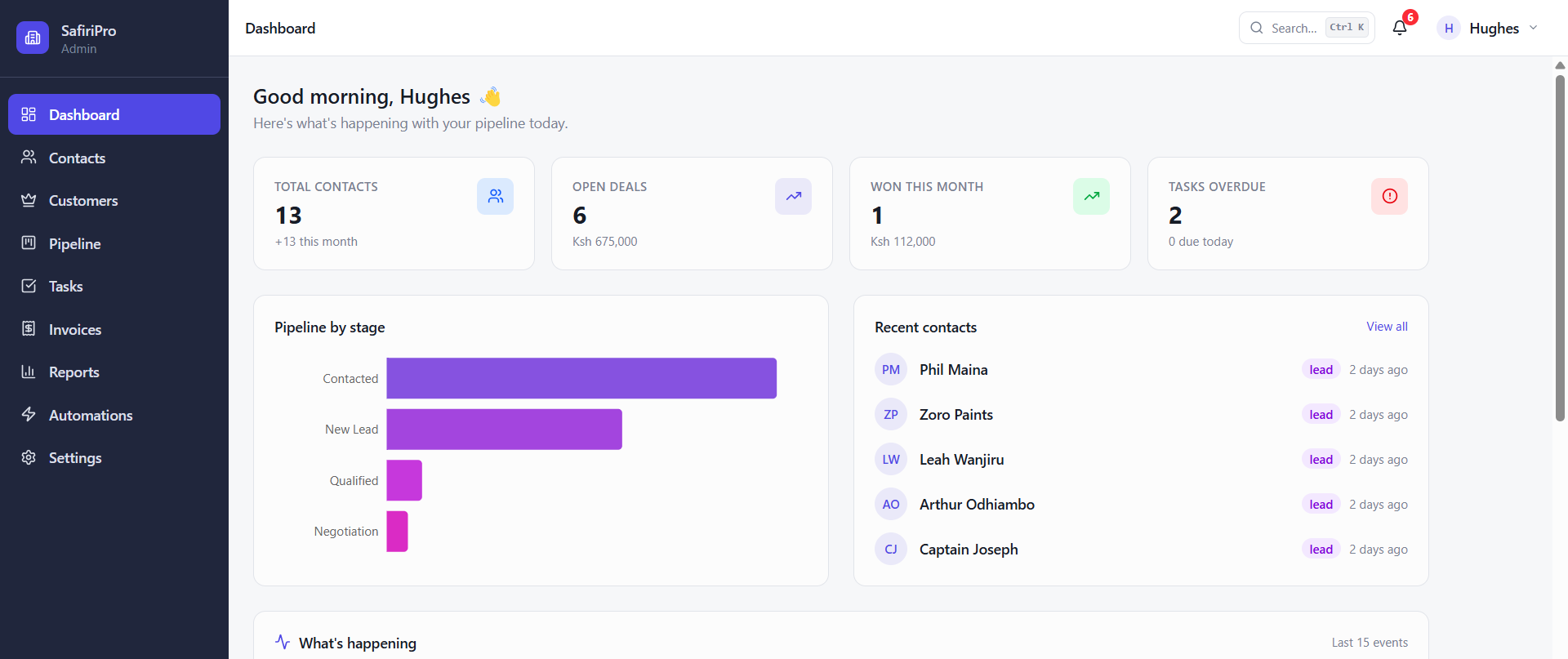Select the Dashboard sidebar item
Screen dimensions: 1568x659
pyautogui.click(x=114, y=114)
